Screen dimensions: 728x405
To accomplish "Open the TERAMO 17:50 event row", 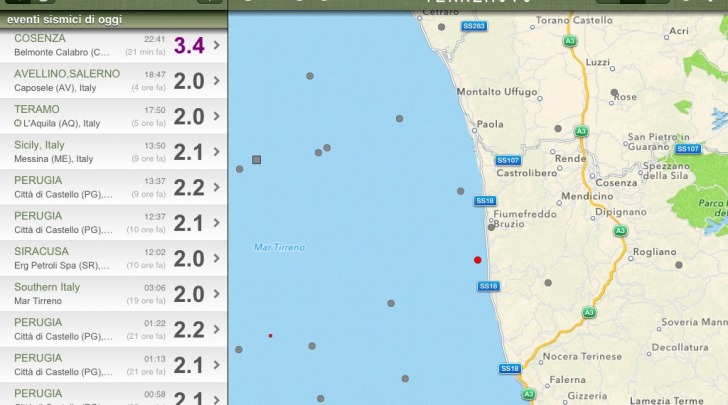I will (113, 116).
